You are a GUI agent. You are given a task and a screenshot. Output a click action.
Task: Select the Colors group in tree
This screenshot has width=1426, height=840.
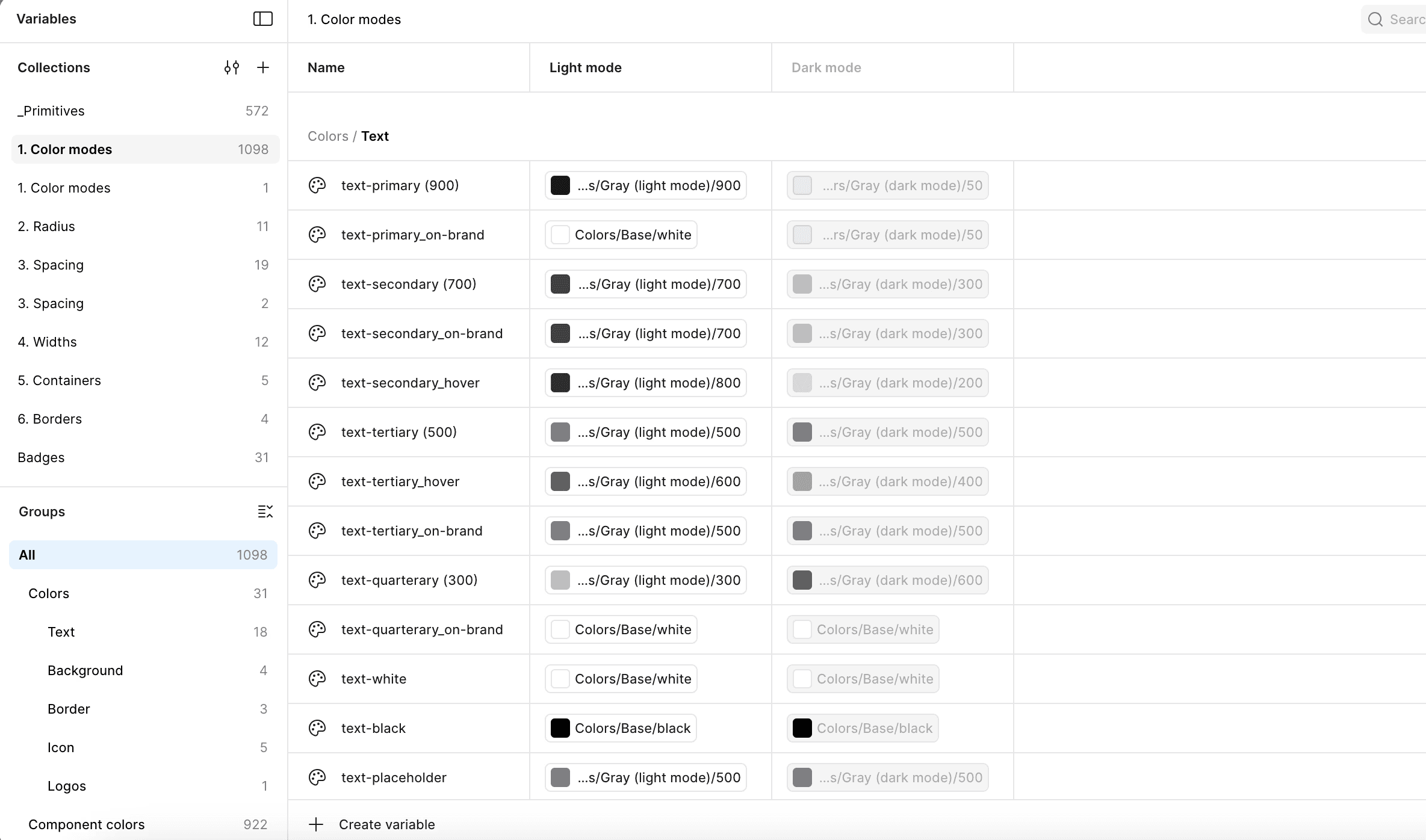click(x=49, y=593)
